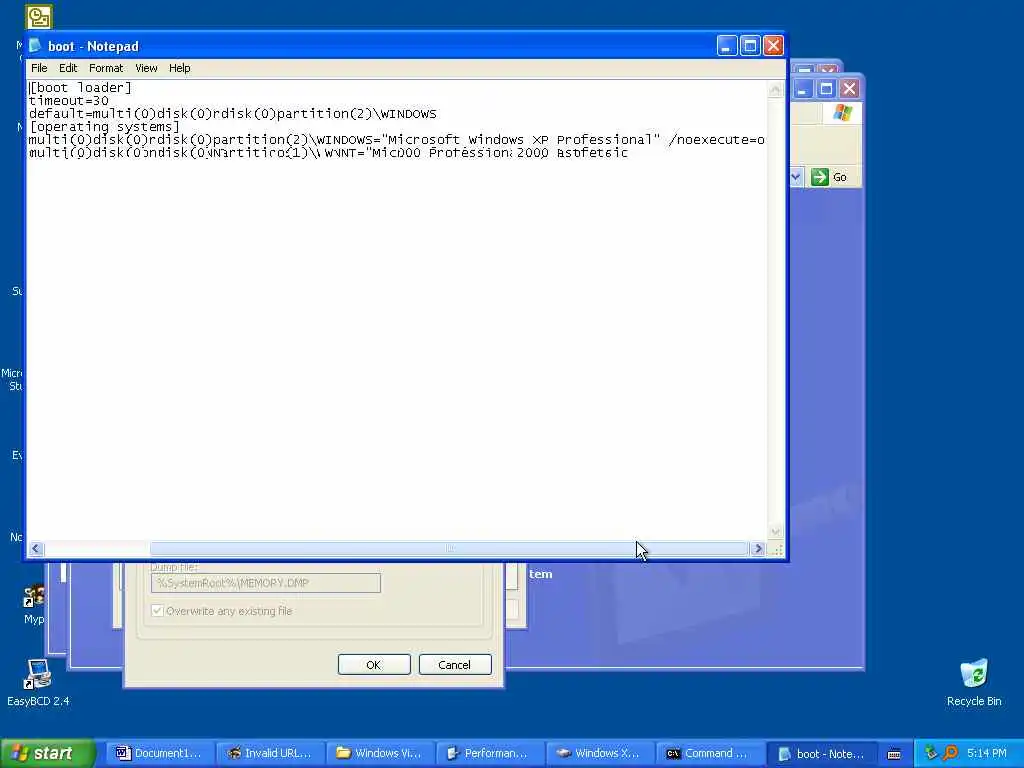Click the vertical scrollbar up arrow in Notepad
The height and width of the screenshot is (768, 1024).
[775, 89]
